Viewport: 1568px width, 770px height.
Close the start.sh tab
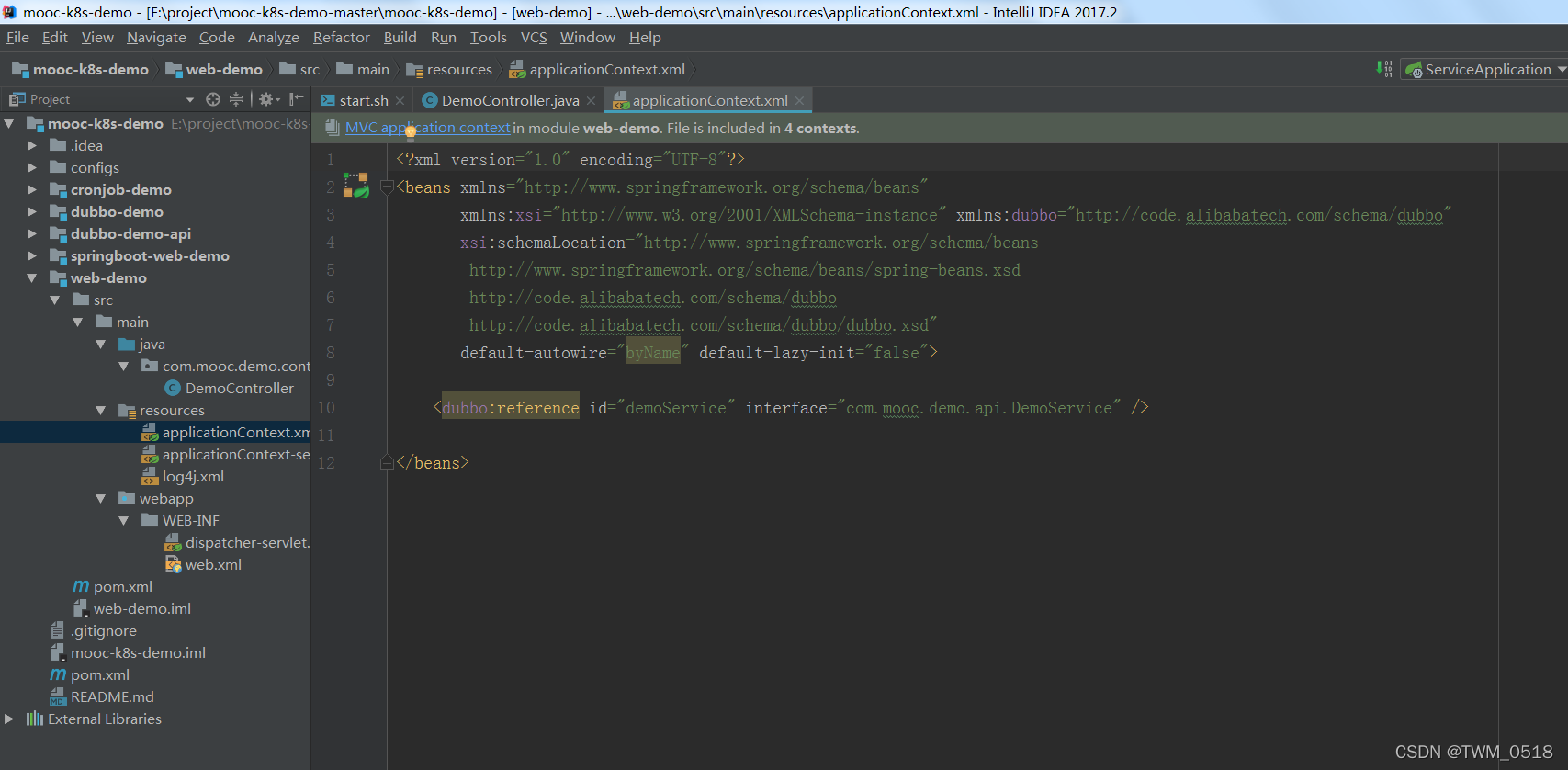click(x=400, y=101)
